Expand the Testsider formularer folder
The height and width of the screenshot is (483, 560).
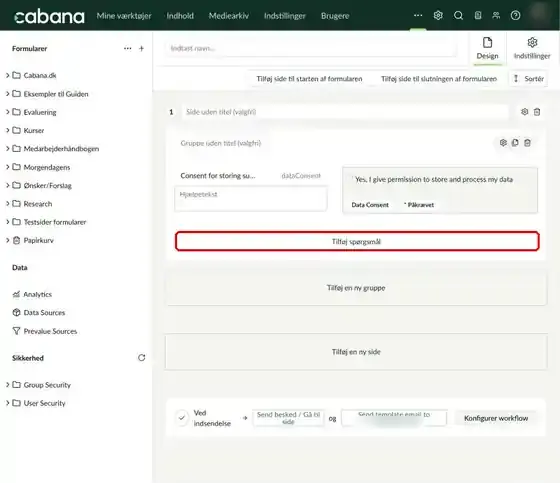8,222
